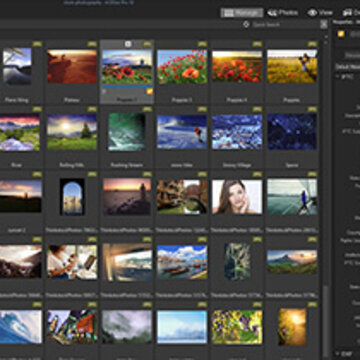The height and width of the screenshot is (360, 360).
Task: Click the orange edited icon on Poppies 2
Action: pyautogui.click(x=149, y=91)
